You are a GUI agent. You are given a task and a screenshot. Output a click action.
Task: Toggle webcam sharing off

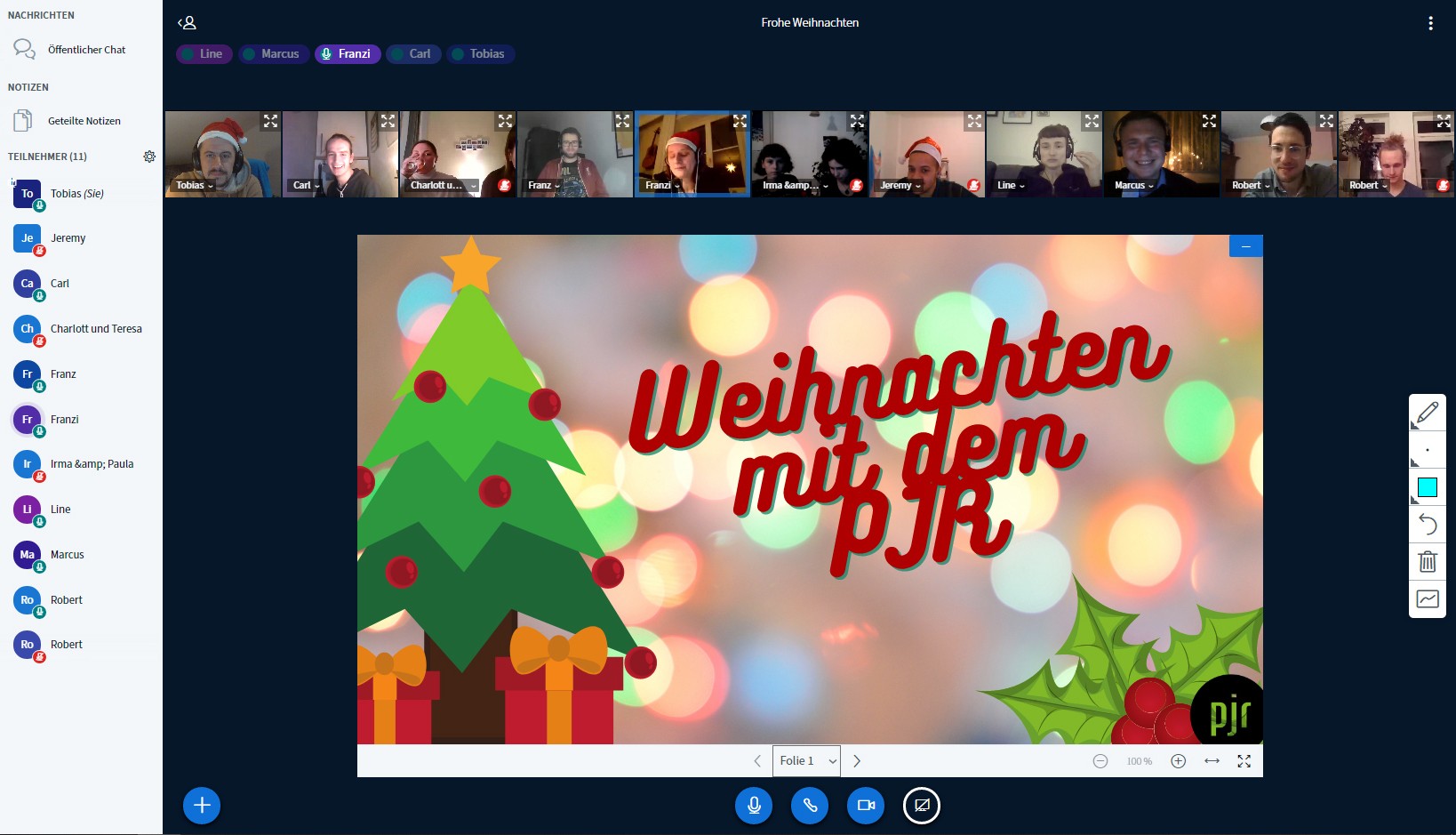866,806
